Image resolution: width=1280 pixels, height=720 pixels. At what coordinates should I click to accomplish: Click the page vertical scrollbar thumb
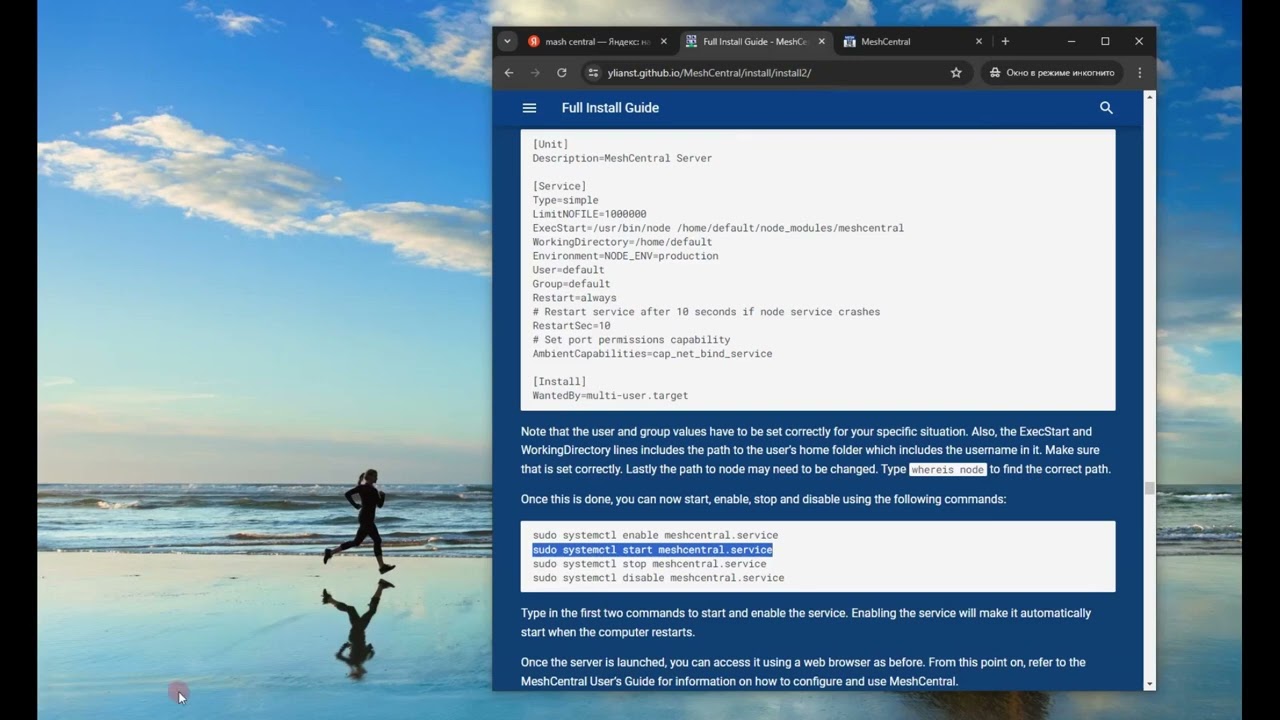tap(1150, 488)
